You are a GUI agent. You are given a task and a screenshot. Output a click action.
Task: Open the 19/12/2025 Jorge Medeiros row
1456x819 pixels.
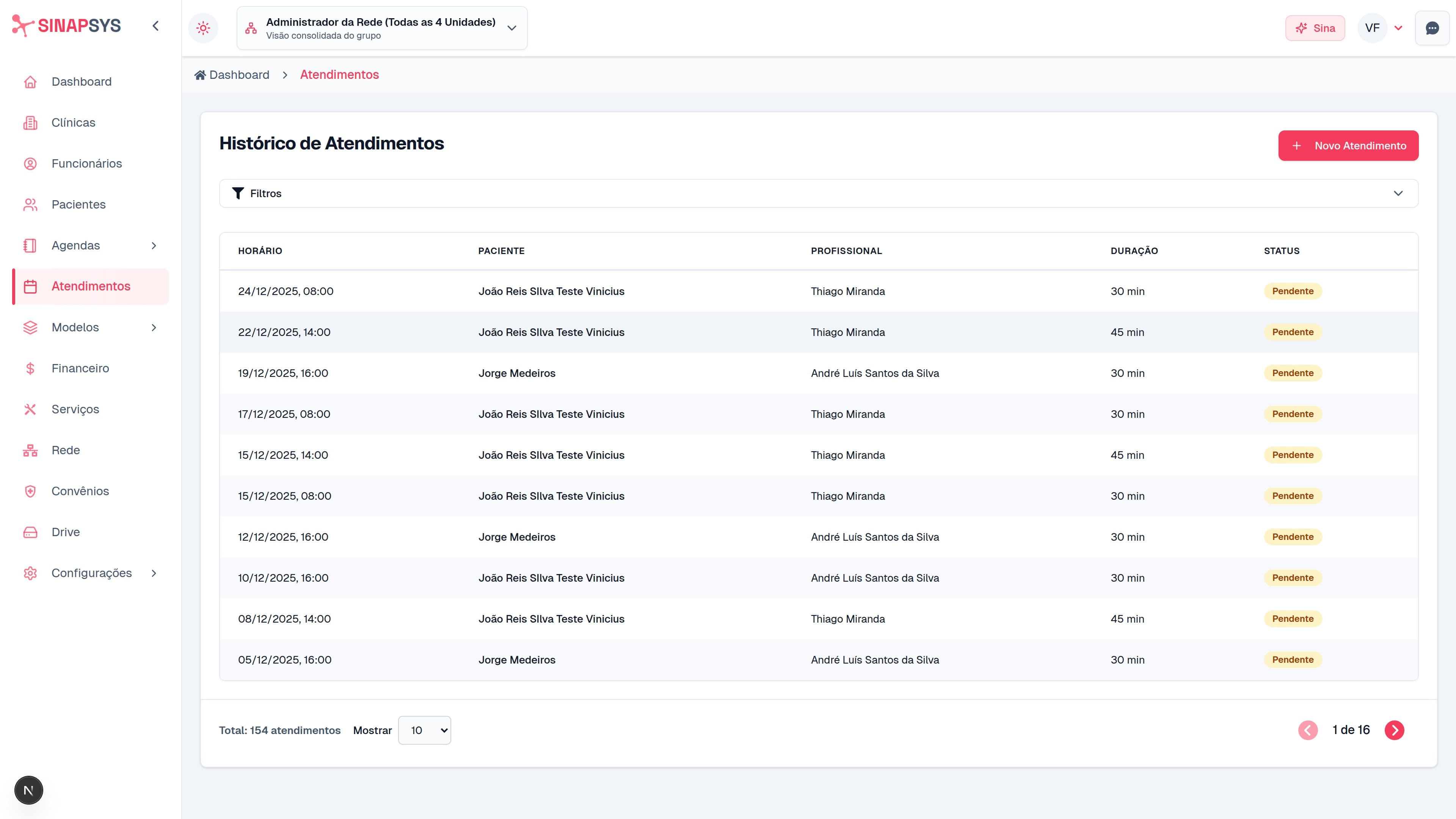(516, 373)
